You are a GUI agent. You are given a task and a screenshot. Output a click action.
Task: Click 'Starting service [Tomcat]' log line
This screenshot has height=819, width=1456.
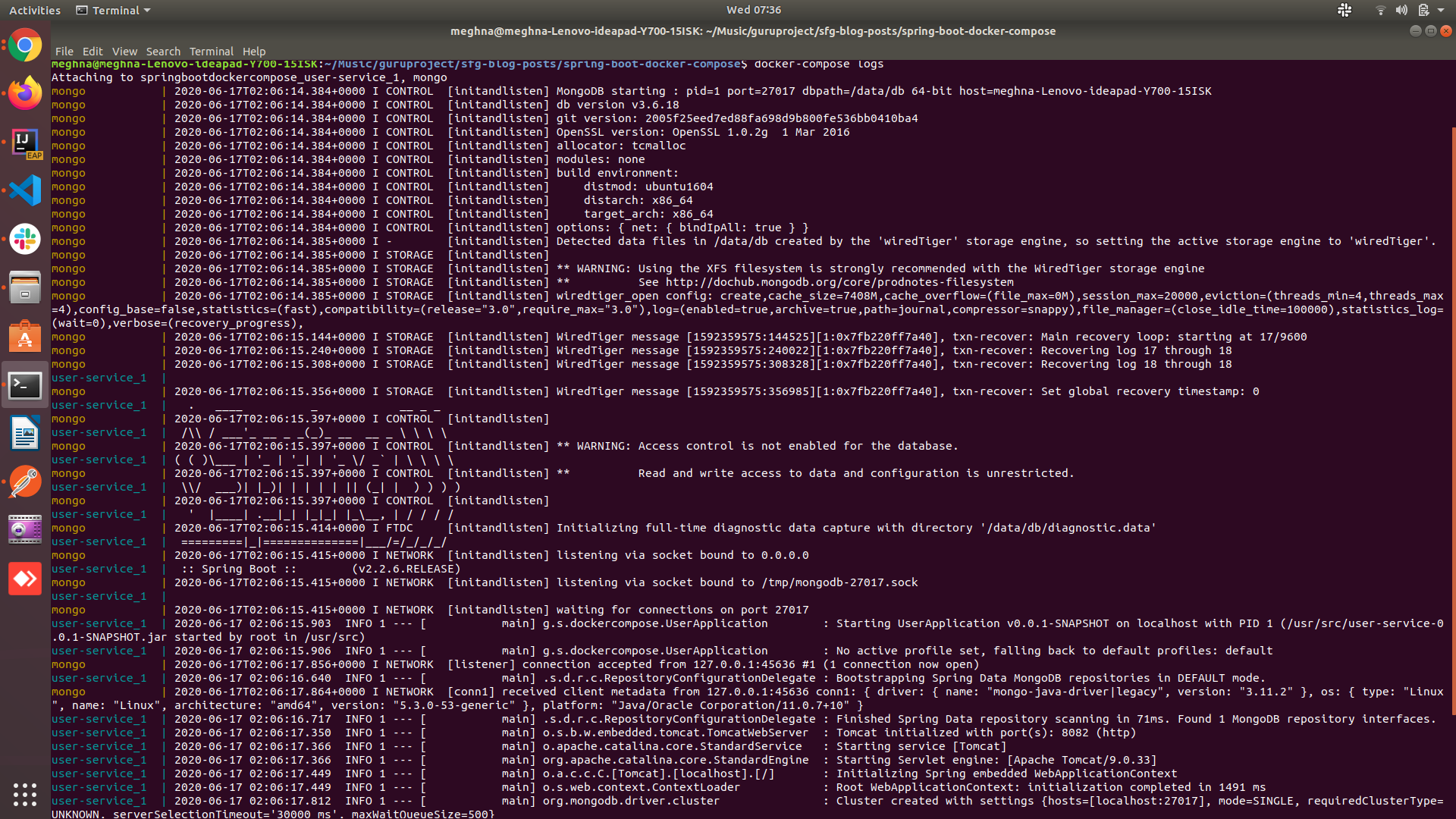[x=921, y=746]
